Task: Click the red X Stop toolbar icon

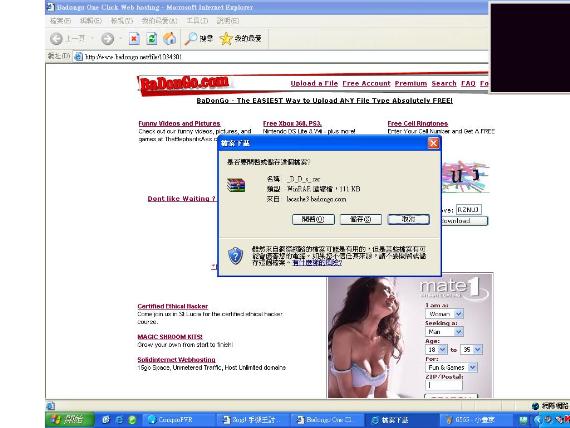Action: 134,39
